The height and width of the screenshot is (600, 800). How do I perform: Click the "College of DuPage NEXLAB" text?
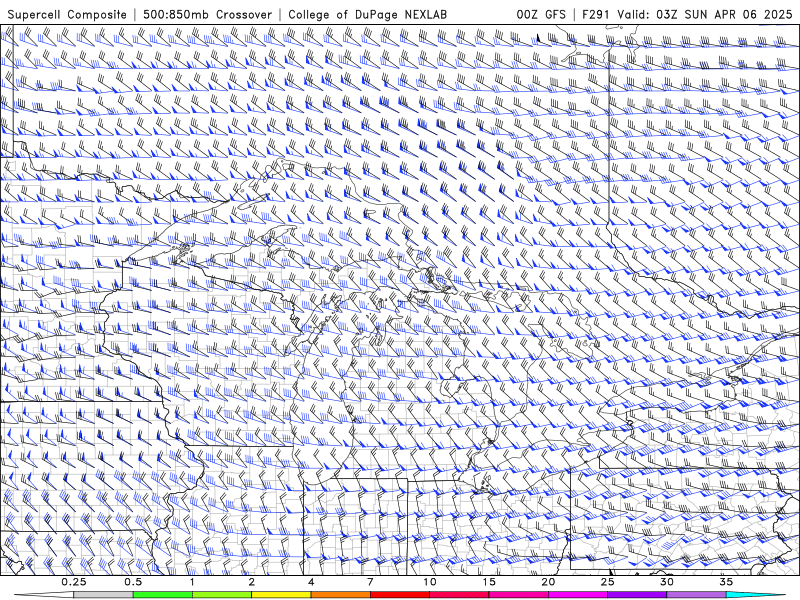point(367,15)
